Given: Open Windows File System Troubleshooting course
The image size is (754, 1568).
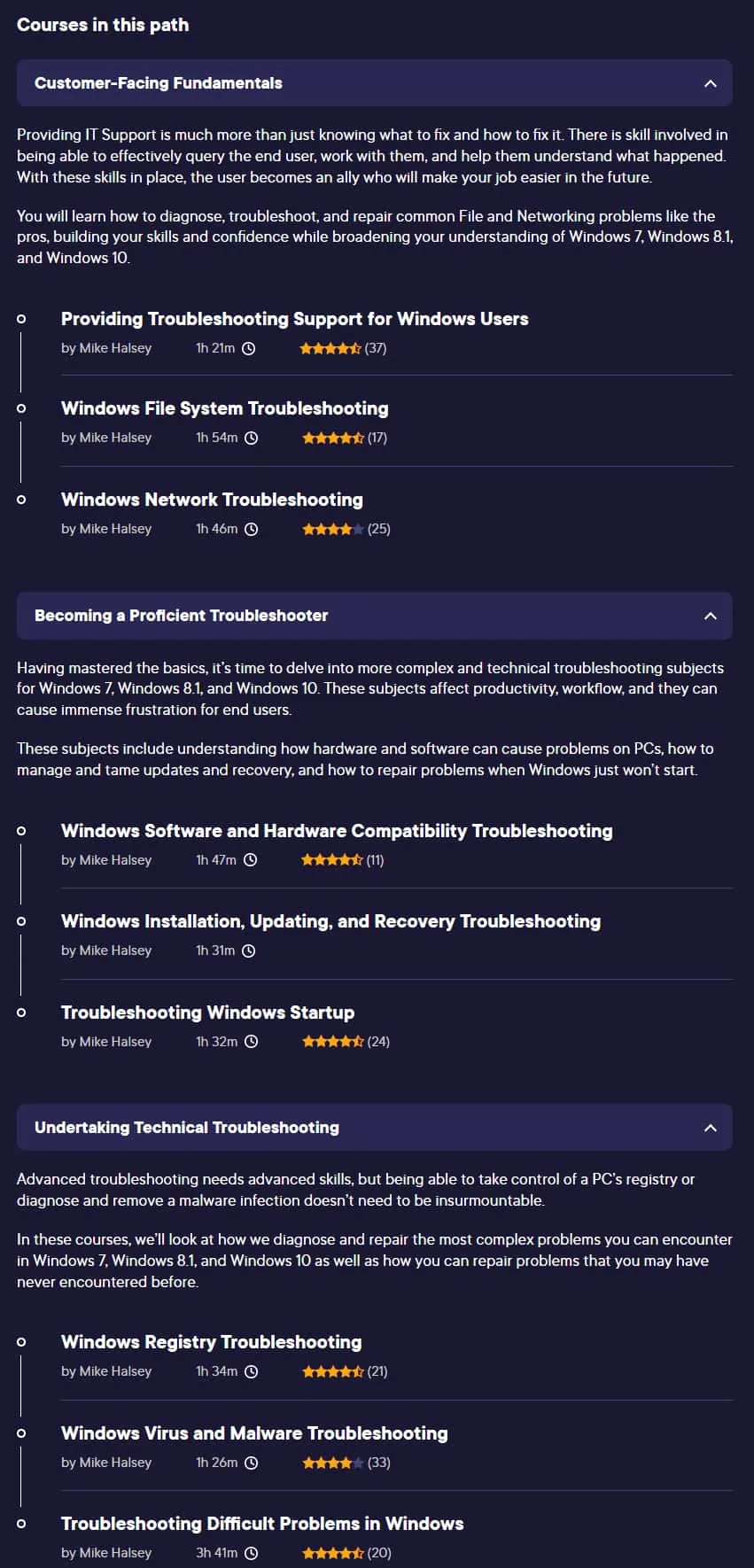Looking at the screenshot, I should [225, 408].
